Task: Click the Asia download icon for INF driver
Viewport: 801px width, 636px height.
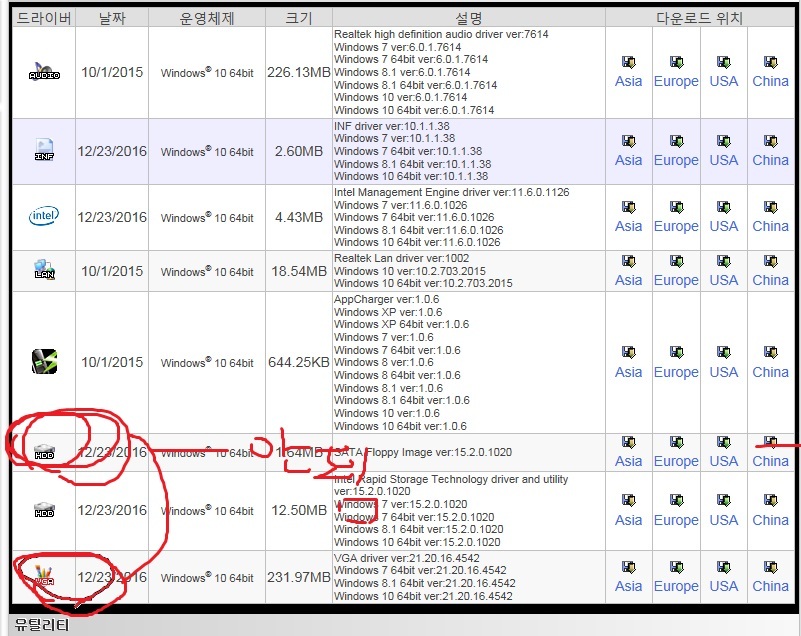Action: point(628,141)
